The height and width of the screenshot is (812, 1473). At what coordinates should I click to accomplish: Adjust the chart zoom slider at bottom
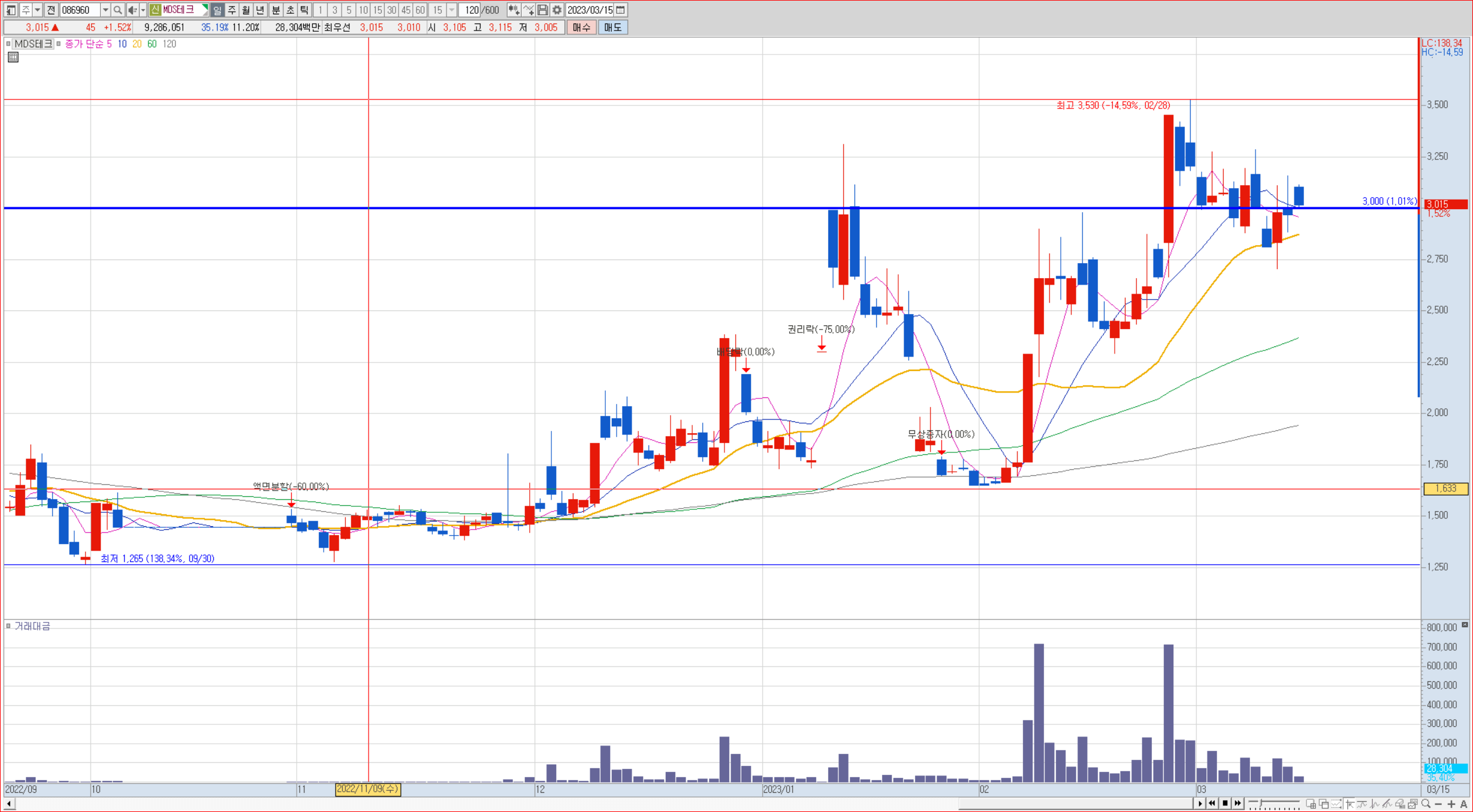[x=1260, y=803]
